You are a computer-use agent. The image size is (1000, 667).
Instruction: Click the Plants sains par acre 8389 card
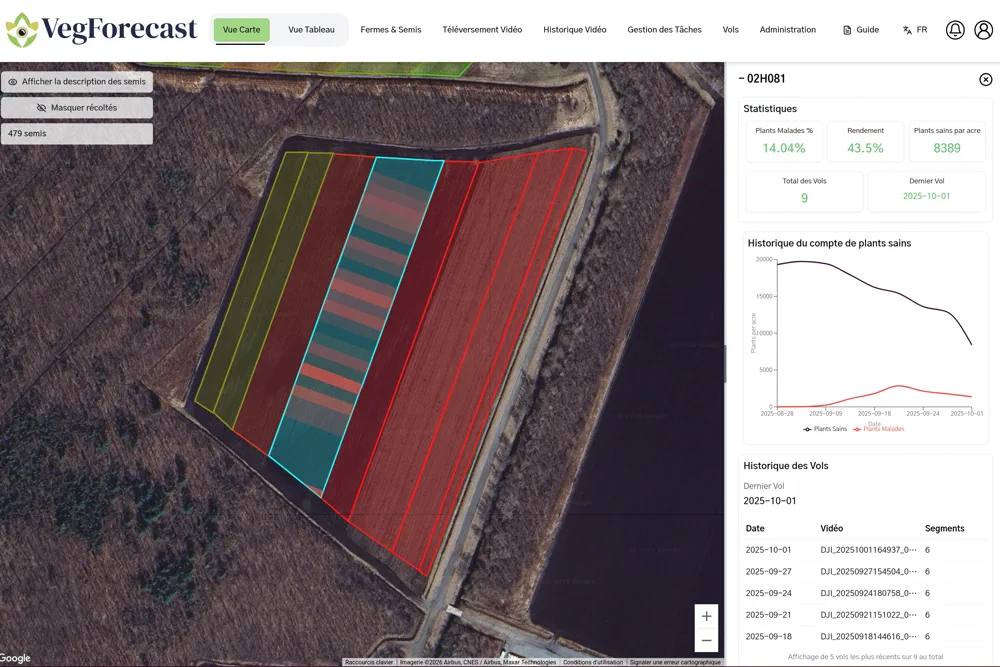947,141
